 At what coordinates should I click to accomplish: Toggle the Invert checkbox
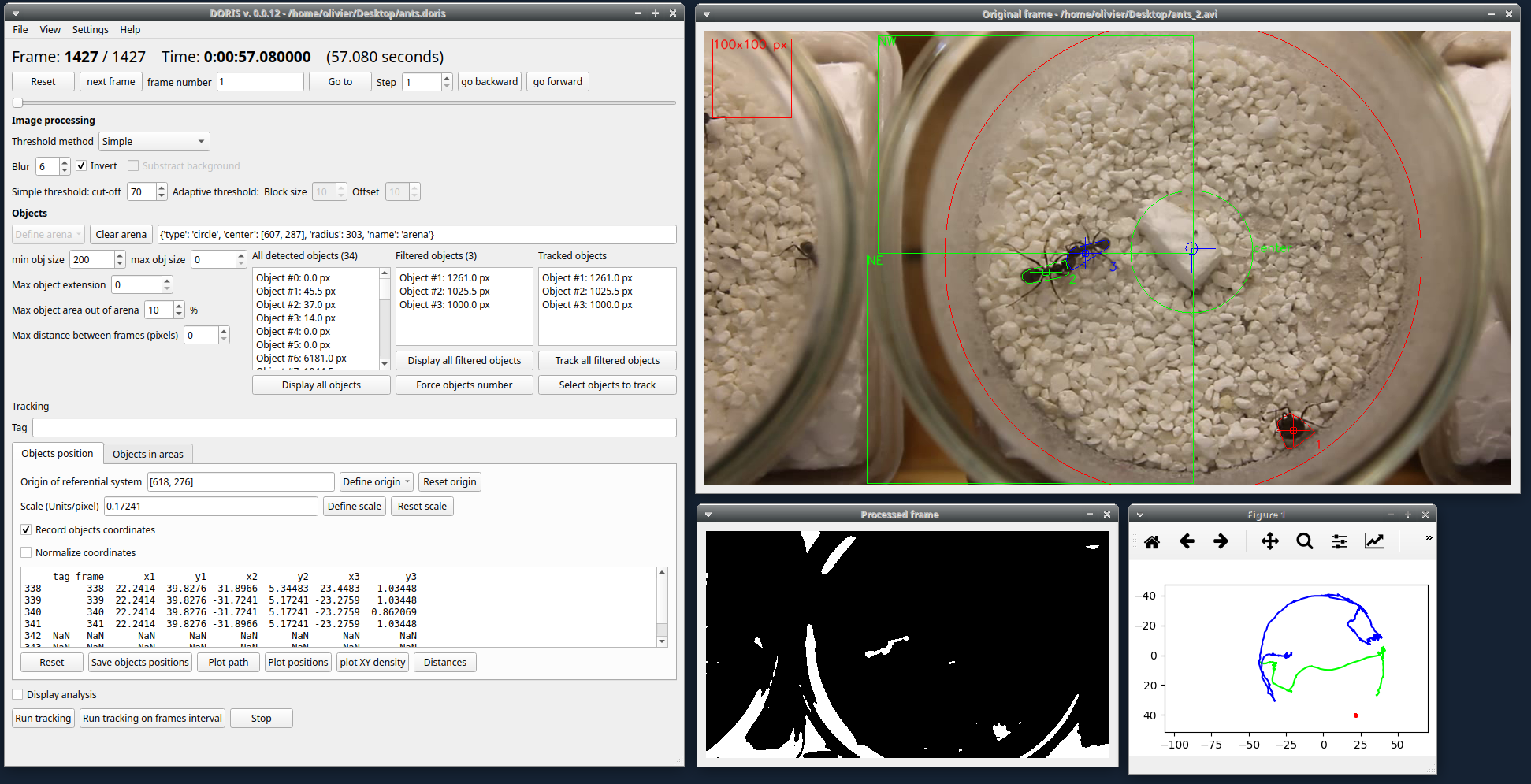pos(81,165)
